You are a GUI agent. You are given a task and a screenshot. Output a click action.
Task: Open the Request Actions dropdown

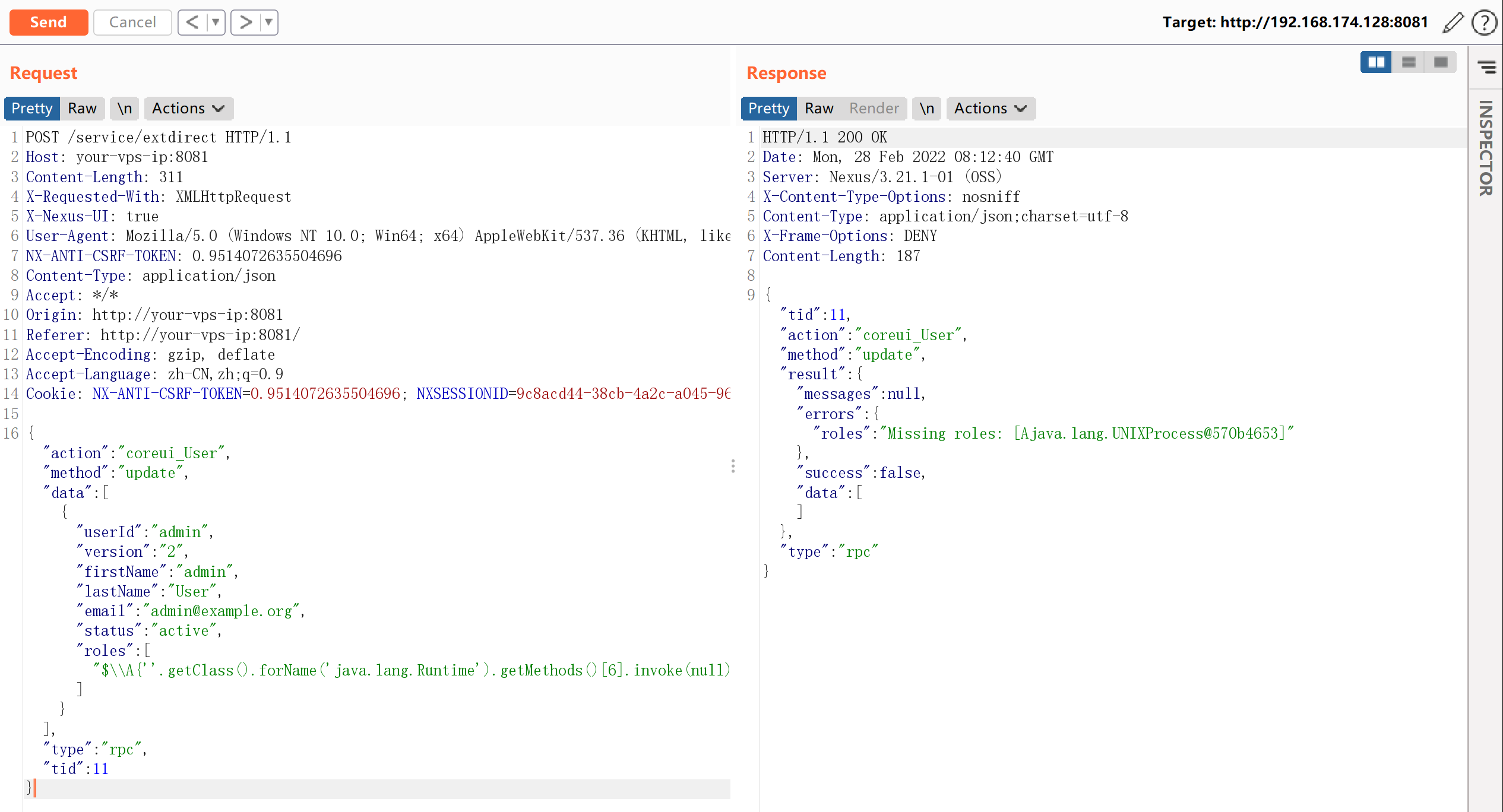pos(188,109)
